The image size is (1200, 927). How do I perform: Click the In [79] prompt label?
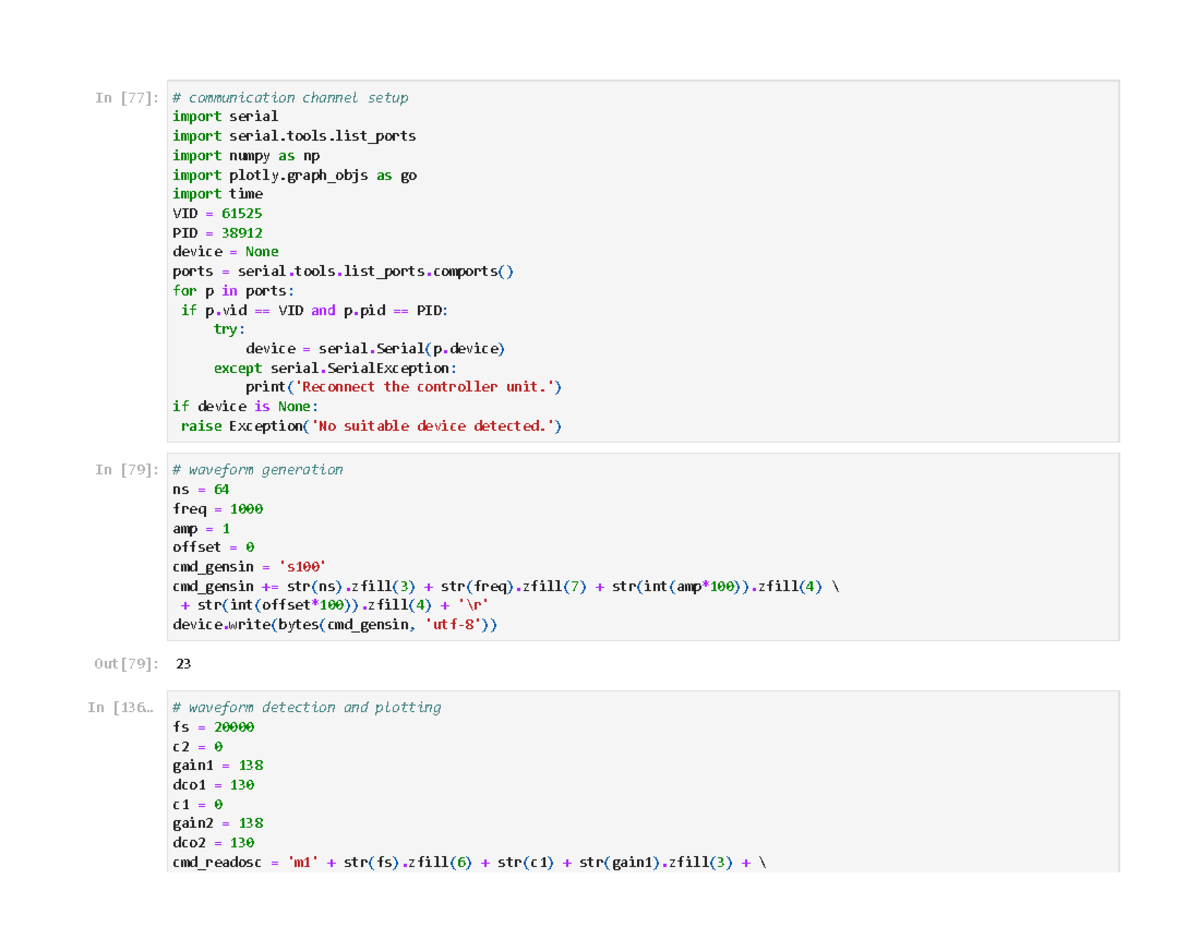tap(127, 470)
